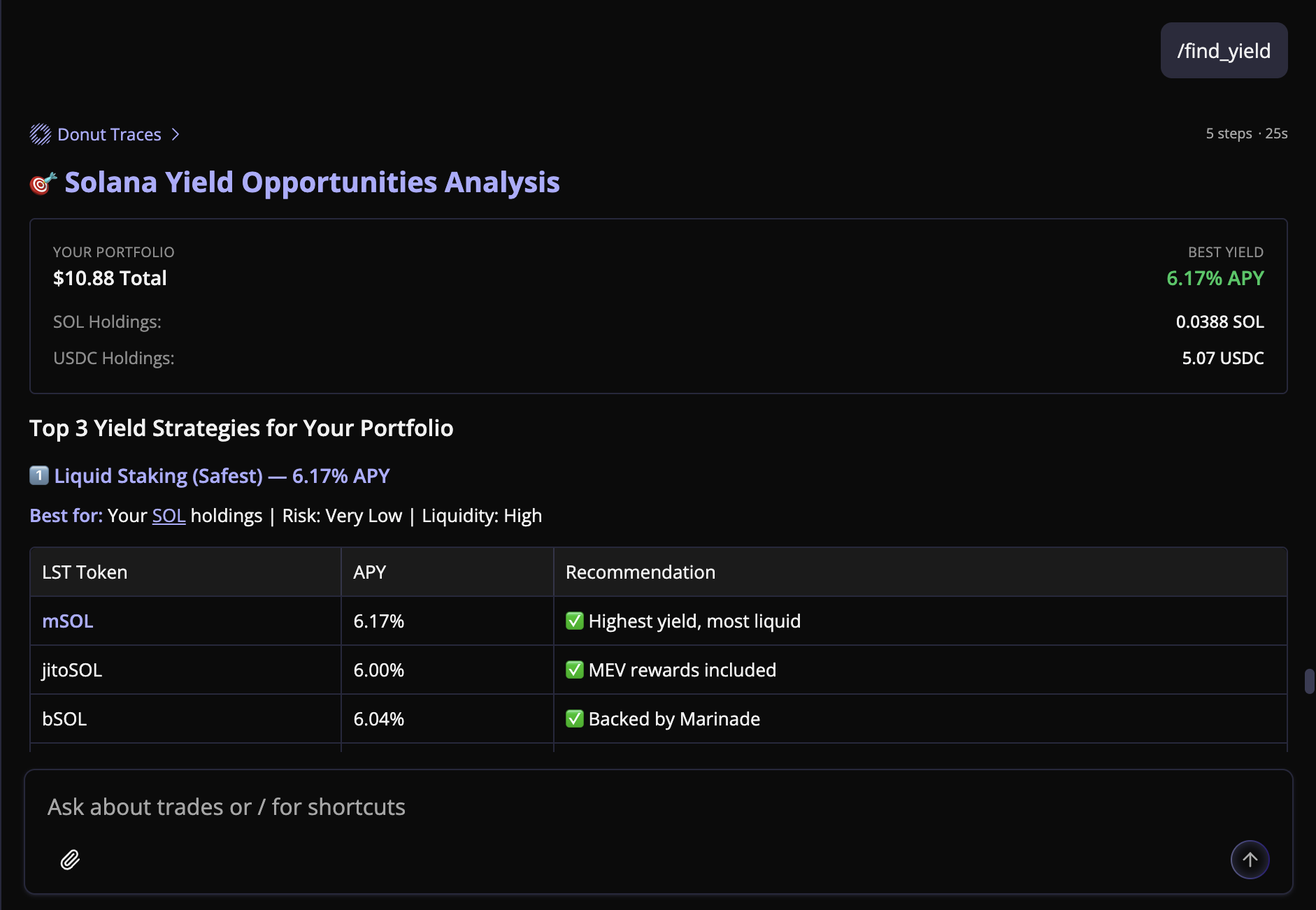1316x910 pixels.
Task: Click green checkmark in mSOL row
Action: click(575, 621)
